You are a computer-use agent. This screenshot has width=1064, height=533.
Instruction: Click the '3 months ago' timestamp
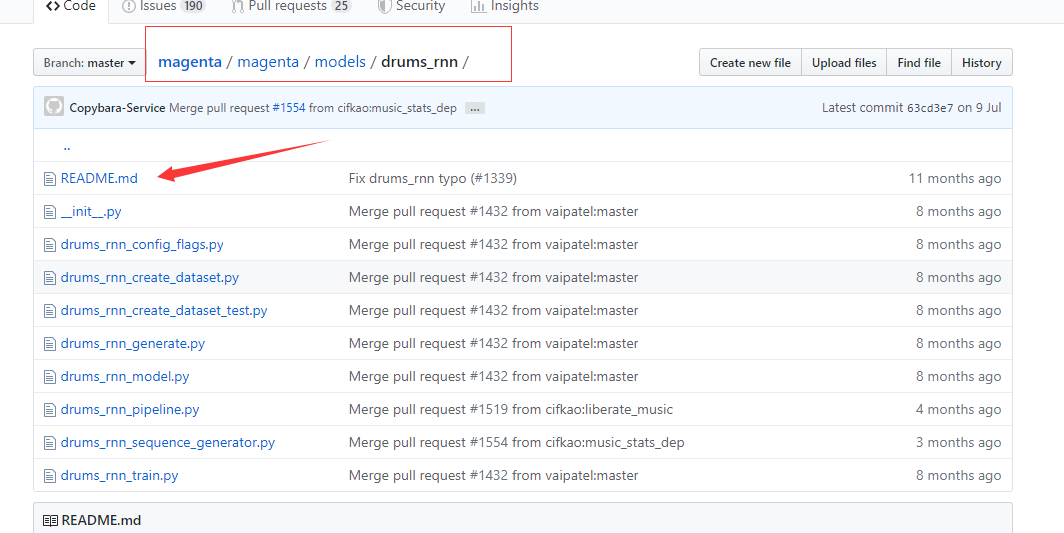click(x=958, y=443)
